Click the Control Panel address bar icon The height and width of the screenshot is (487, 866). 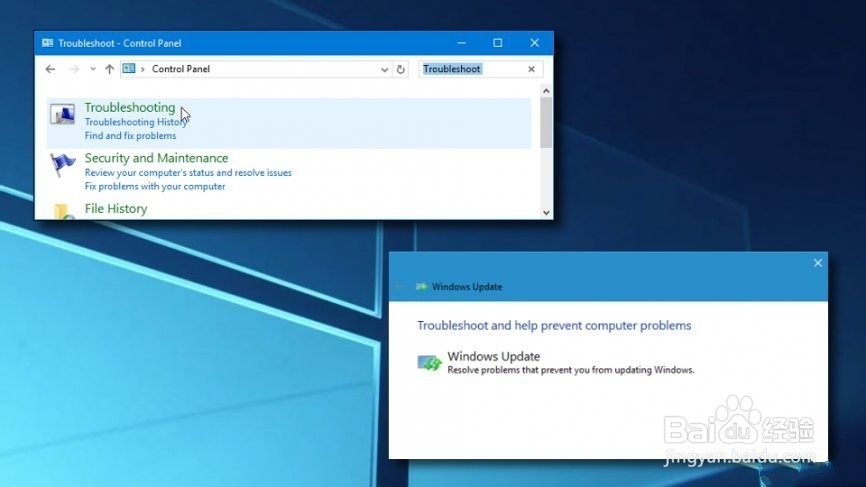coord(129,68)
